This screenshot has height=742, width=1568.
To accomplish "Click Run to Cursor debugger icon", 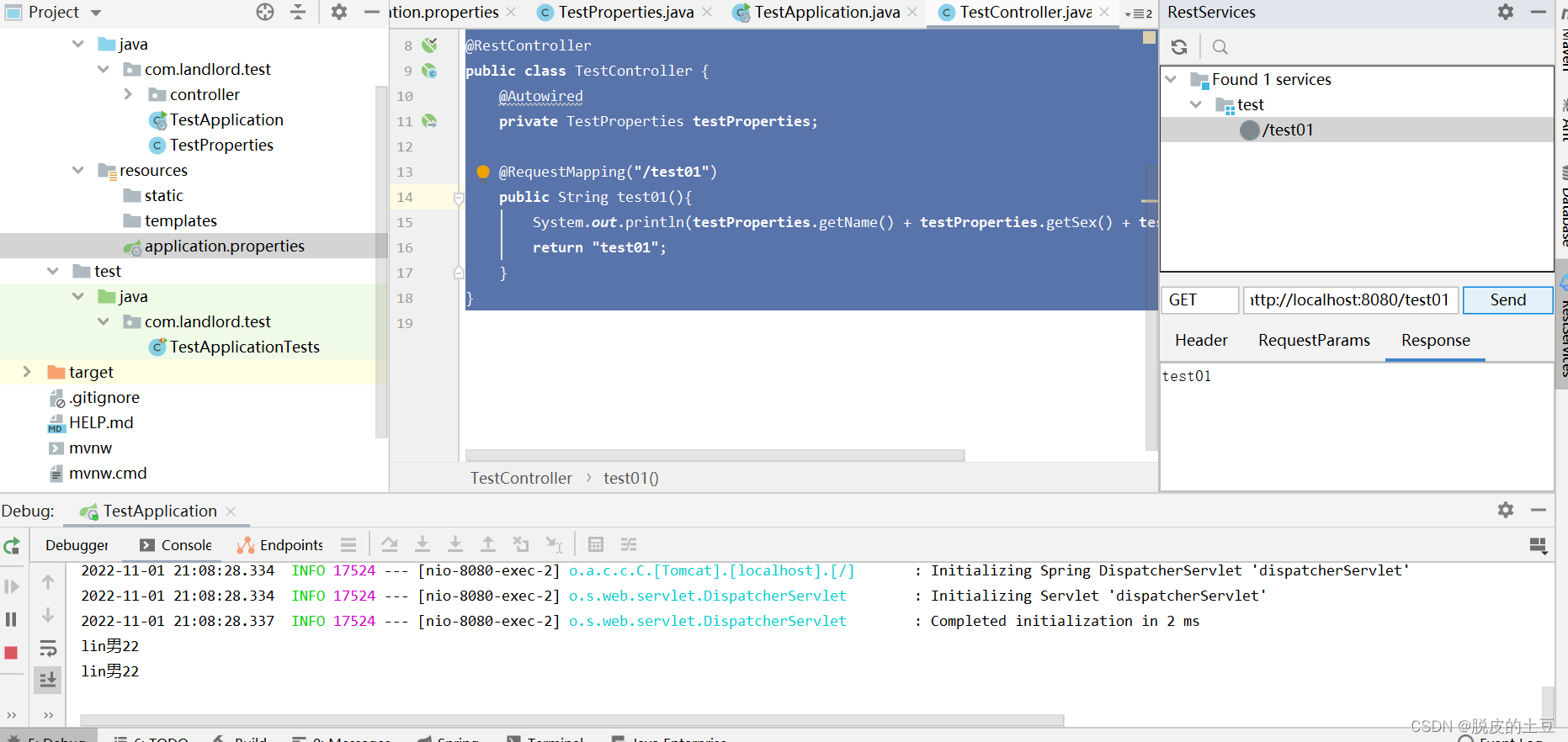I will tap(554, 544).
